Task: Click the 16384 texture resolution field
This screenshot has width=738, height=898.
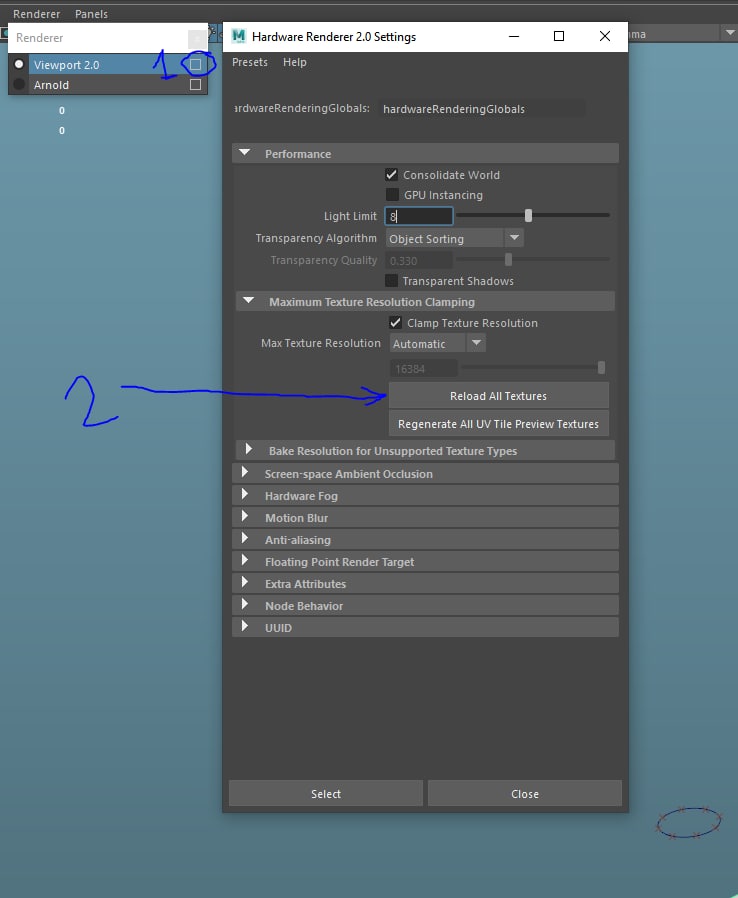Action: click(423, 368)
